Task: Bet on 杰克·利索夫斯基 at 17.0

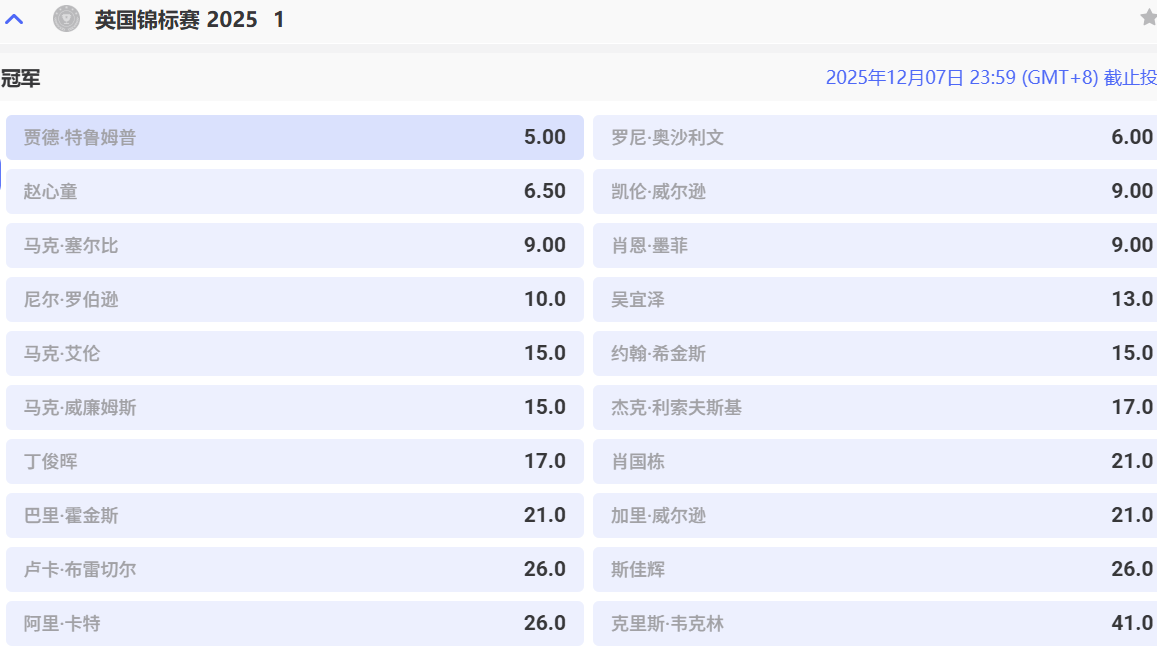Action: (x=875, y=407)
